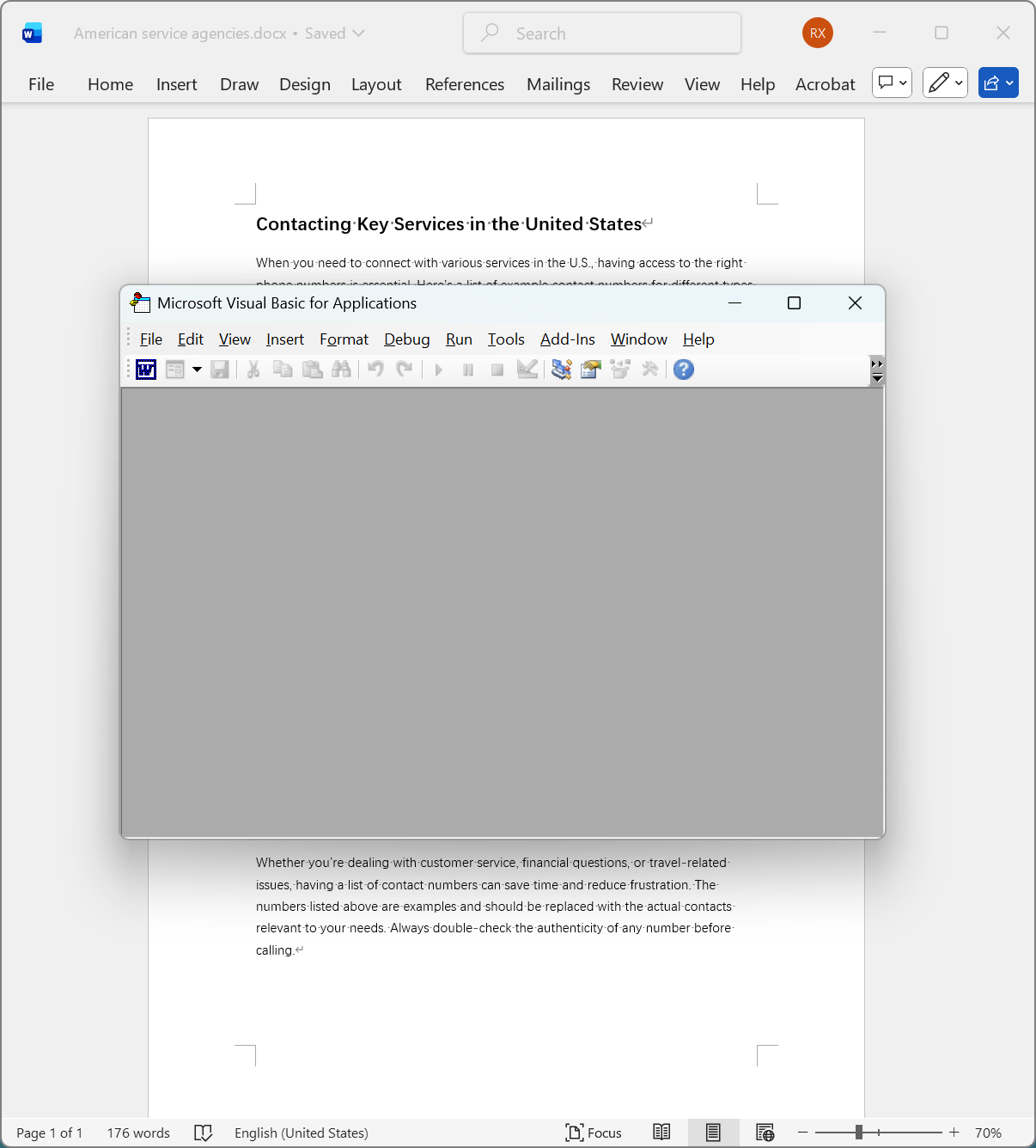This screenshot has width=1036, height=1148.
Task: Switch to Read Mode in status bar
Action: 661,1133
